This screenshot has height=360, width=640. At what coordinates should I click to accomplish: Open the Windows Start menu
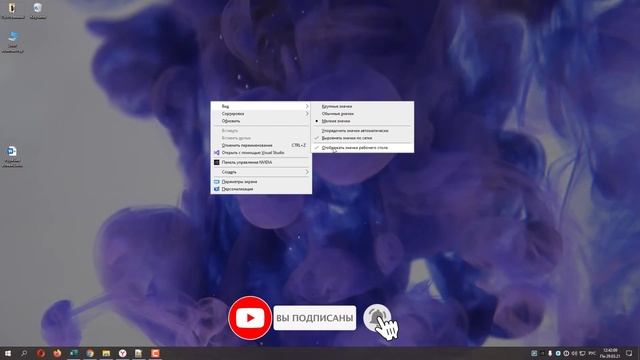(8, 353)
